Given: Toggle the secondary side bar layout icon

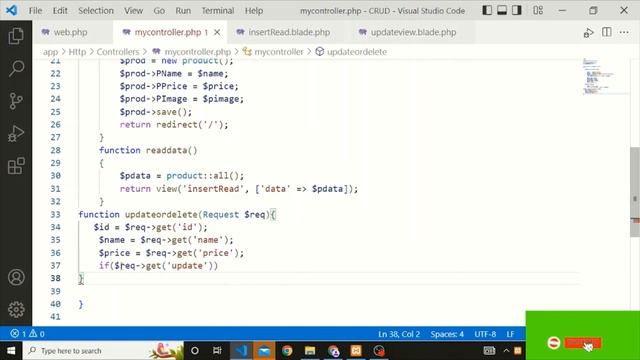Looking at the screenshot, I should pyautogui.click(x=517, y=10).
